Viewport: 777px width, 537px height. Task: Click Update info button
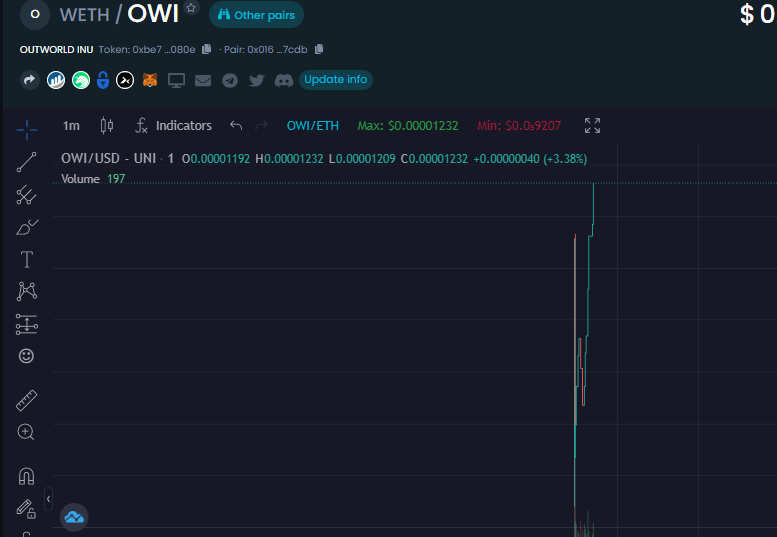click(x=335, y=80)
